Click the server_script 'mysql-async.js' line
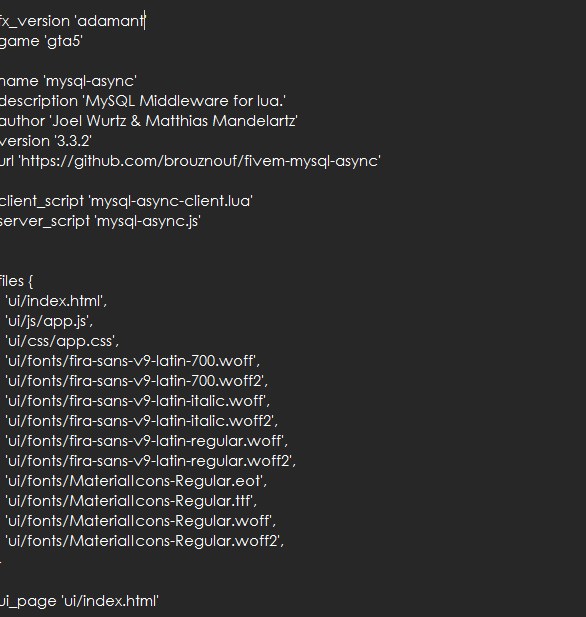Screen dimensions: 586x617 click(100, 221)
